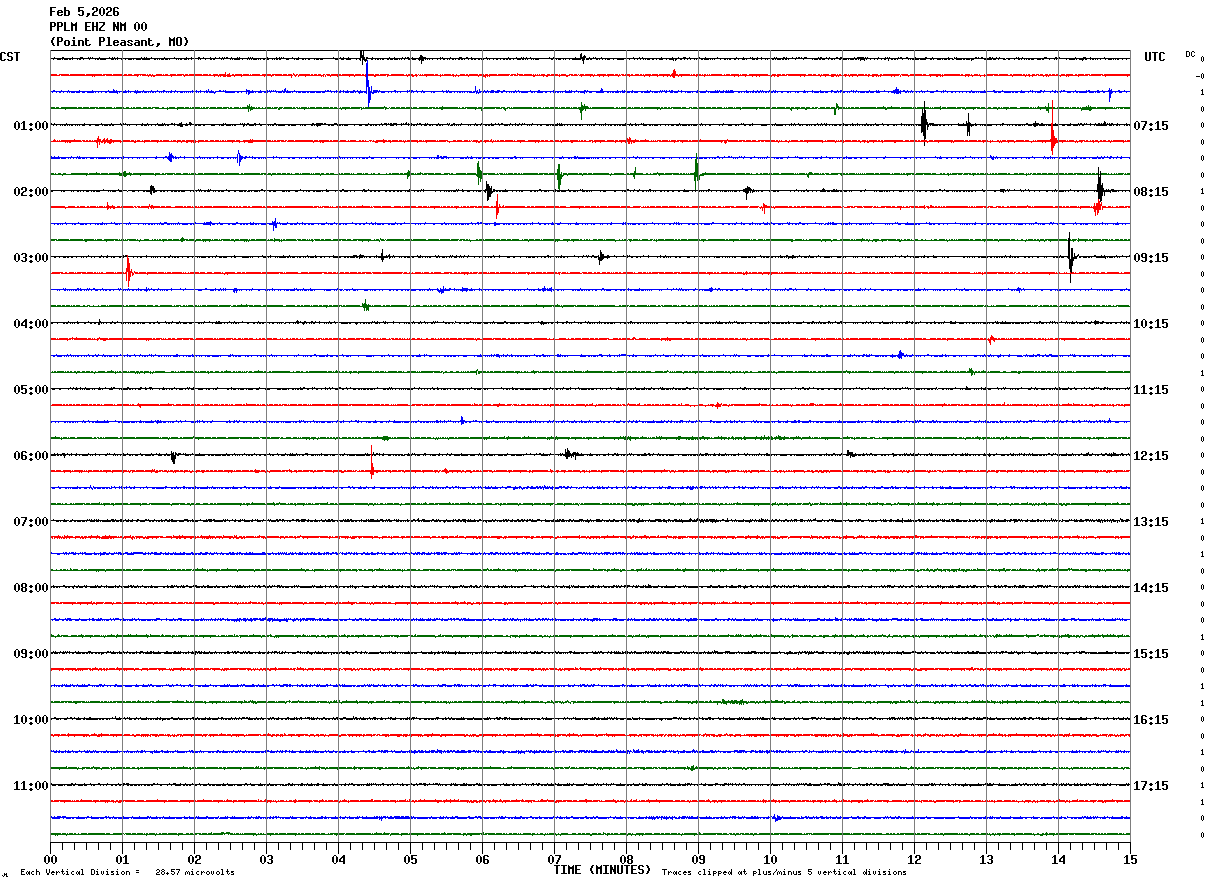Click the 28.57 microvolts vertical division note
This screenshot has width=1210, height=886.
point(194,872)
